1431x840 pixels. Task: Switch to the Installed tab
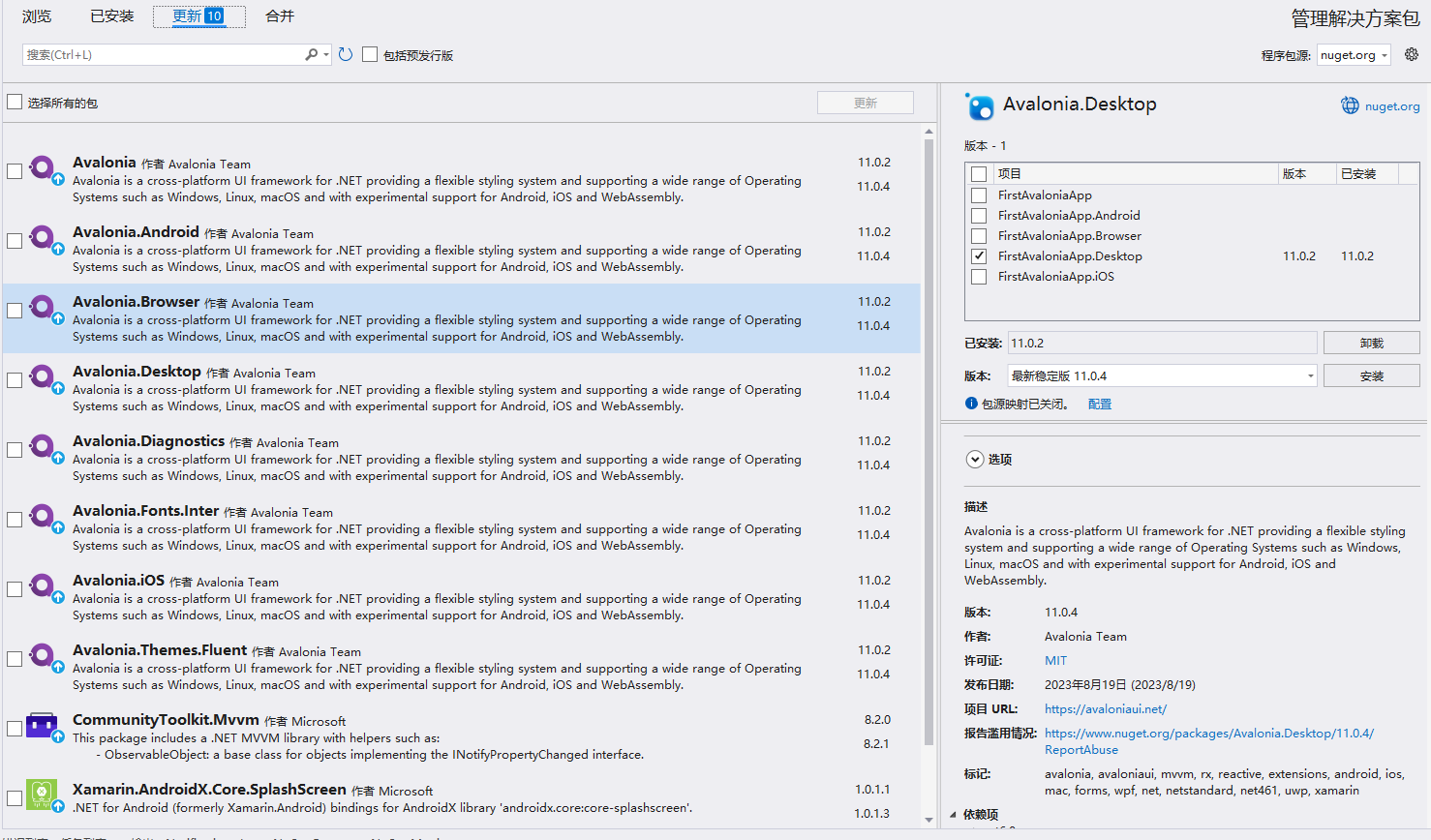point(111,16)
